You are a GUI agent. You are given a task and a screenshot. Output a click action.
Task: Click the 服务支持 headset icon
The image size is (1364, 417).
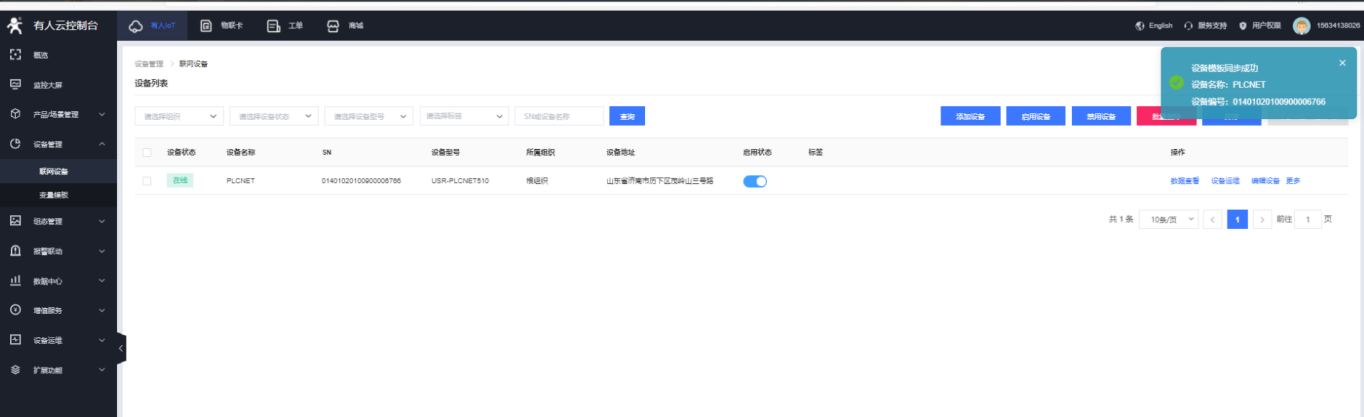[x=1188, y=25]
